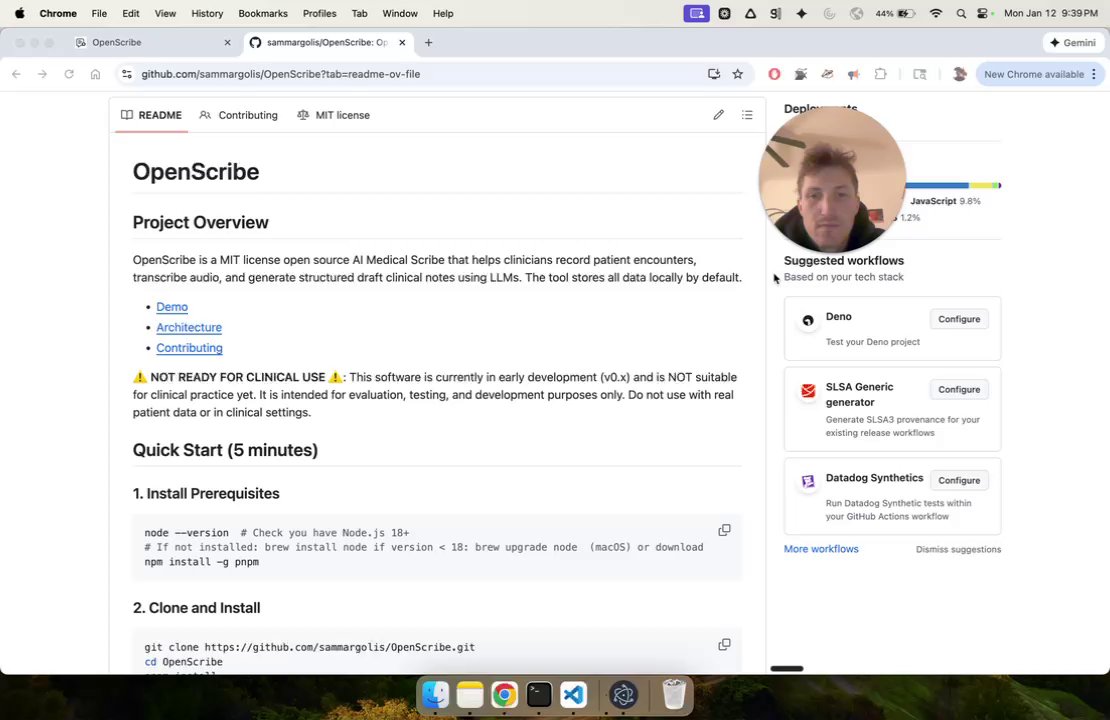Click New Chrome available update button
The width and height of the screenshot is (1110, 720).
[x=1040, y=74]
